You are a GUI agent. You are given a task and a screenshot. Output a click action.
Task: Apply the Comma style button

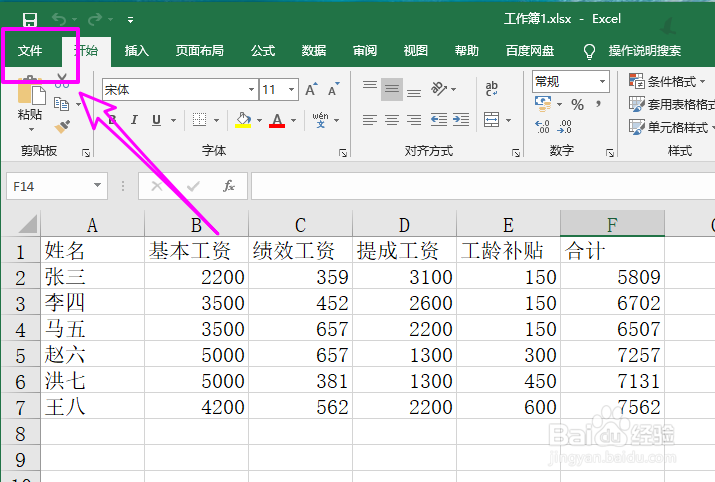[x=598, y=104]
